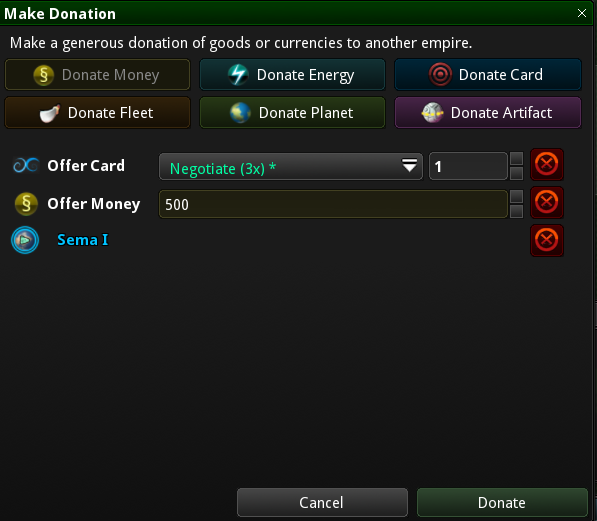Click the Donate Artifact icon

click(x=433, y=113)
